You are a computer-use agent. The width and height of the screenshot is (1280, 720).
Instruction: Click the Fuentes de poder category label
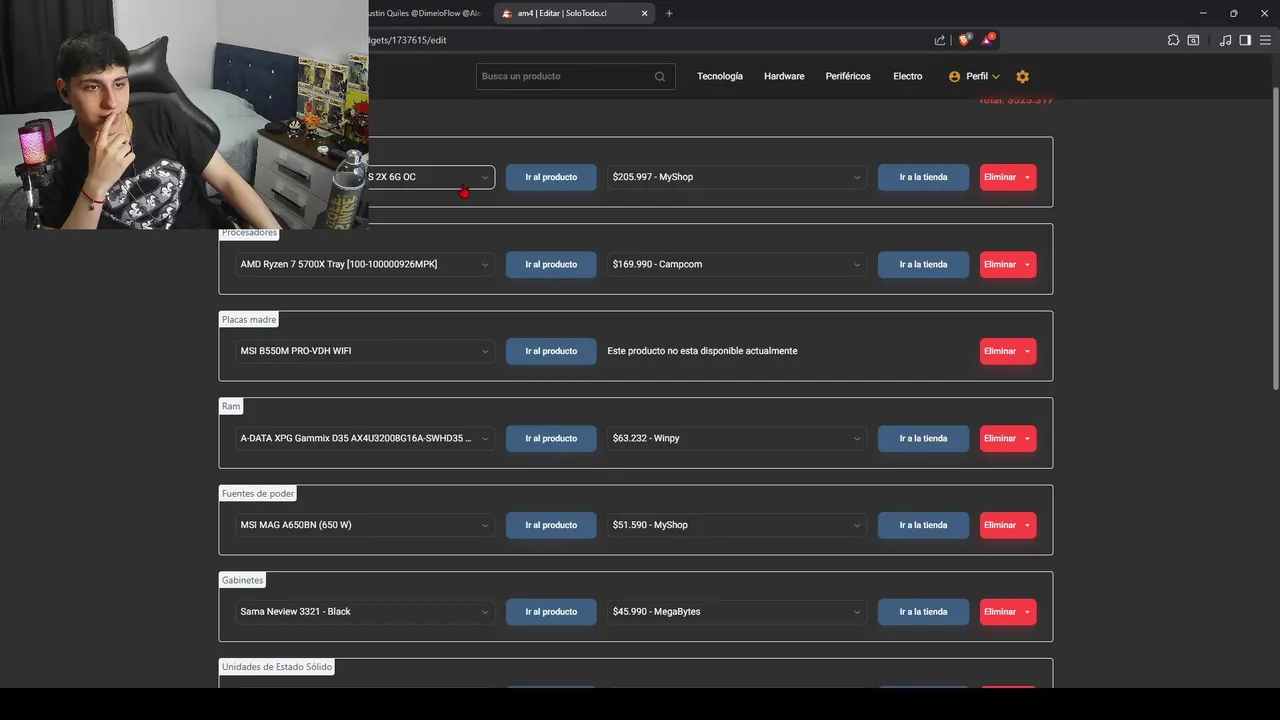point(258,493)
